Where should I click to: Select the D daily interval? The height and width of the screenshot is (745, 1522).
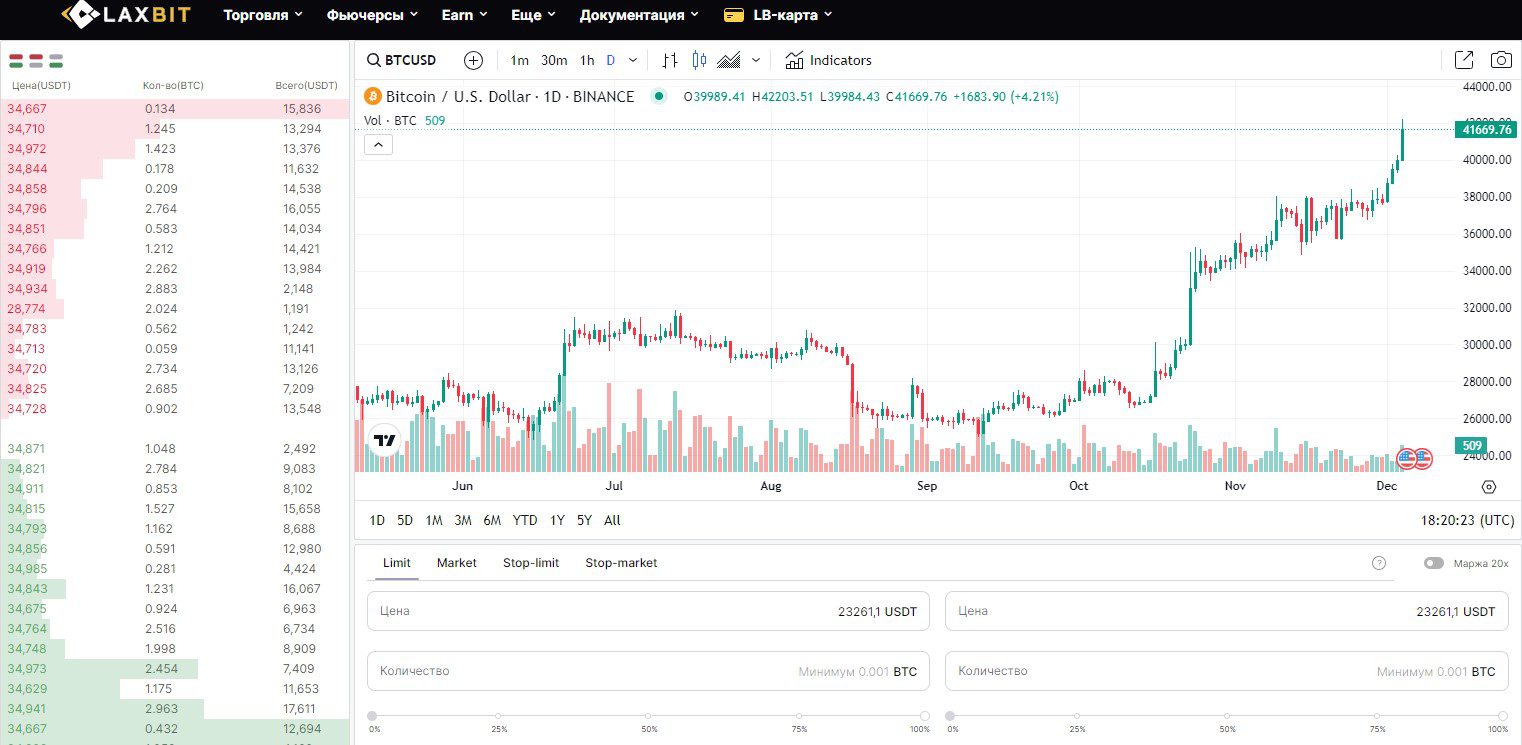[x=611, y=60]
